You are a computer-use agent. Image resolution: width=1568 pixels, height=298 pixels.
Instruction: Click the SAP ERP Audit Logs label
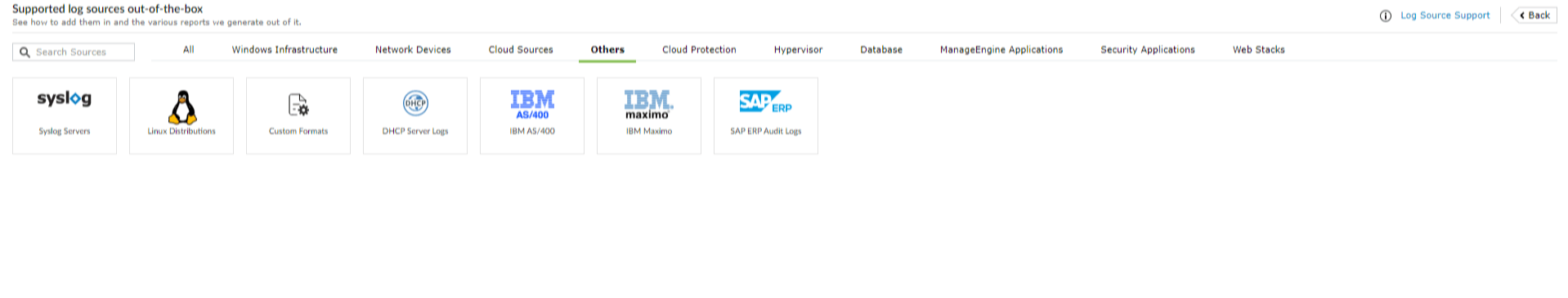[766, 131]
